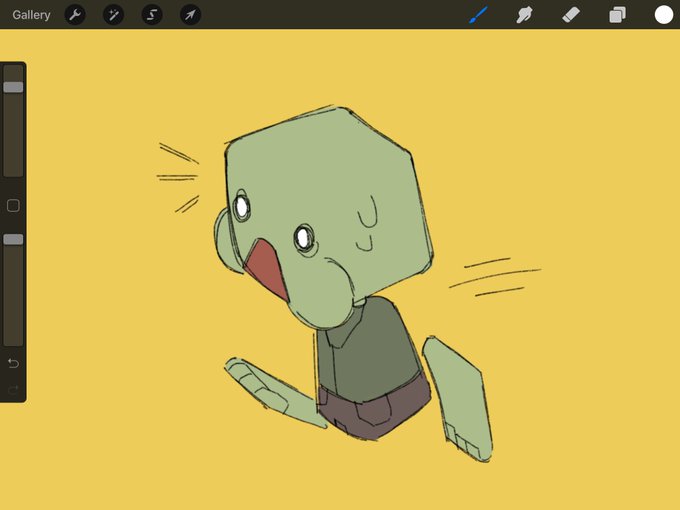The width and height of the screenshot is (680, 510).
Task: Activate the Selection S tool
Action: pyautogui.click(x=152, y=15)
